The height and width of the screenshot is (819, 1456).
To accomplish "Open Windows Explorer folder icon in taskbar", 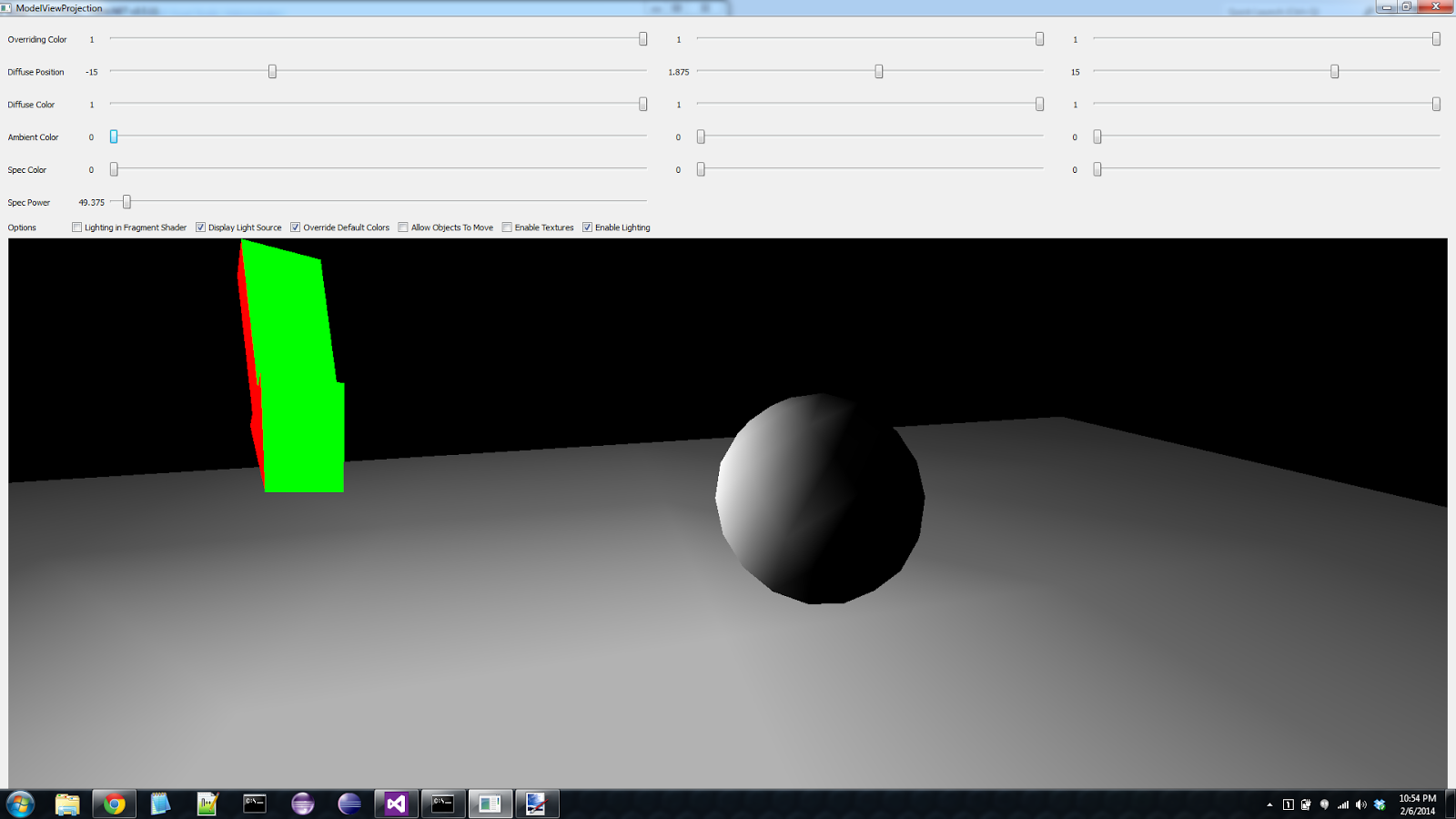I will pos(67,804).
